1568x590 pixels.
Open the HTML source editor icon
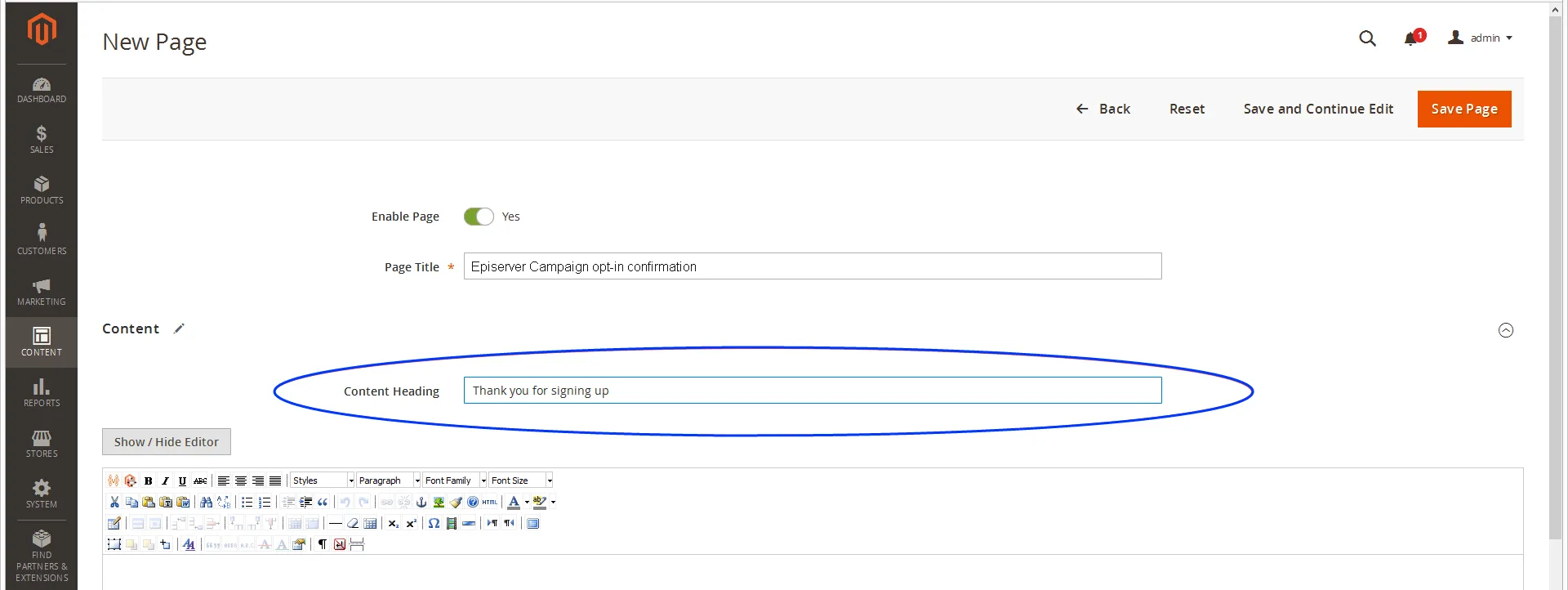tap(490, 502)
